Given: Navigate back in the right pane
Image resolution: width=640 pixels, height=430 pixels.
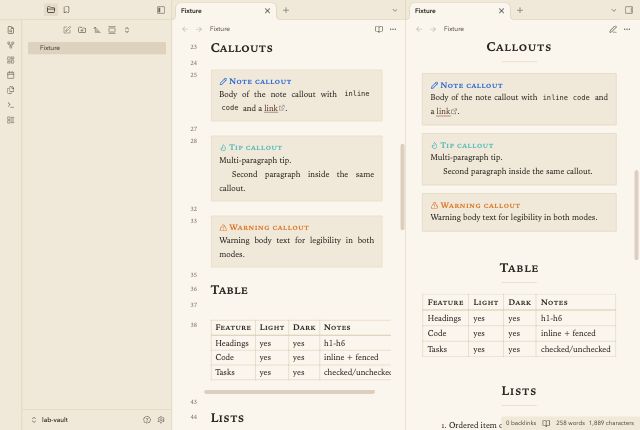Looking at the screenshot, I should tap(419, 29).
